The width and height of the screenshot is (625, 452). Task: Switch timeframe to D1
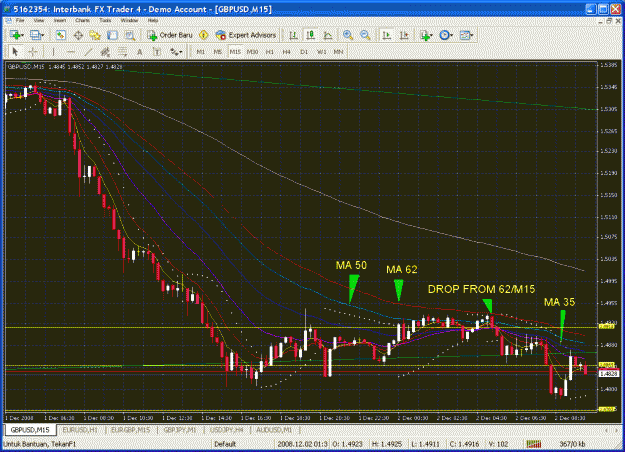point(304,52)
